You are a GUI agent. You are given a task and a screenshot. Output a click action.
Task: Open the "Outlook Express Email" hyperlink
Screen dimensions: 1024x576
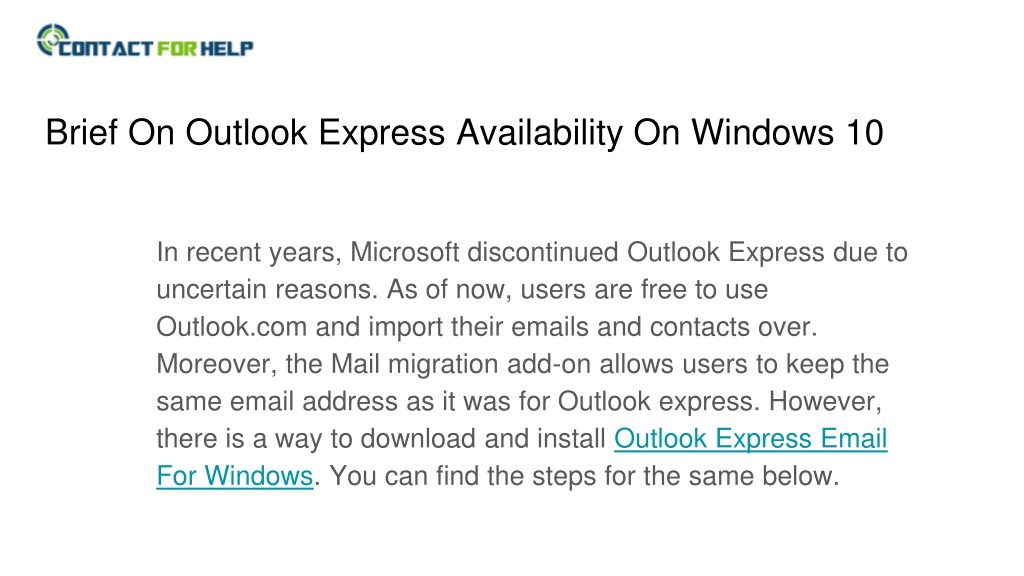(x=750, y=438)
